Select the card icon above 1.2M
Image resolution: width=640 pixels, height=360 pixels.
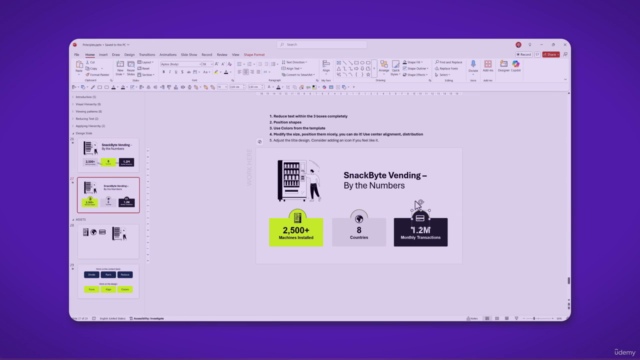click(420, 218)
